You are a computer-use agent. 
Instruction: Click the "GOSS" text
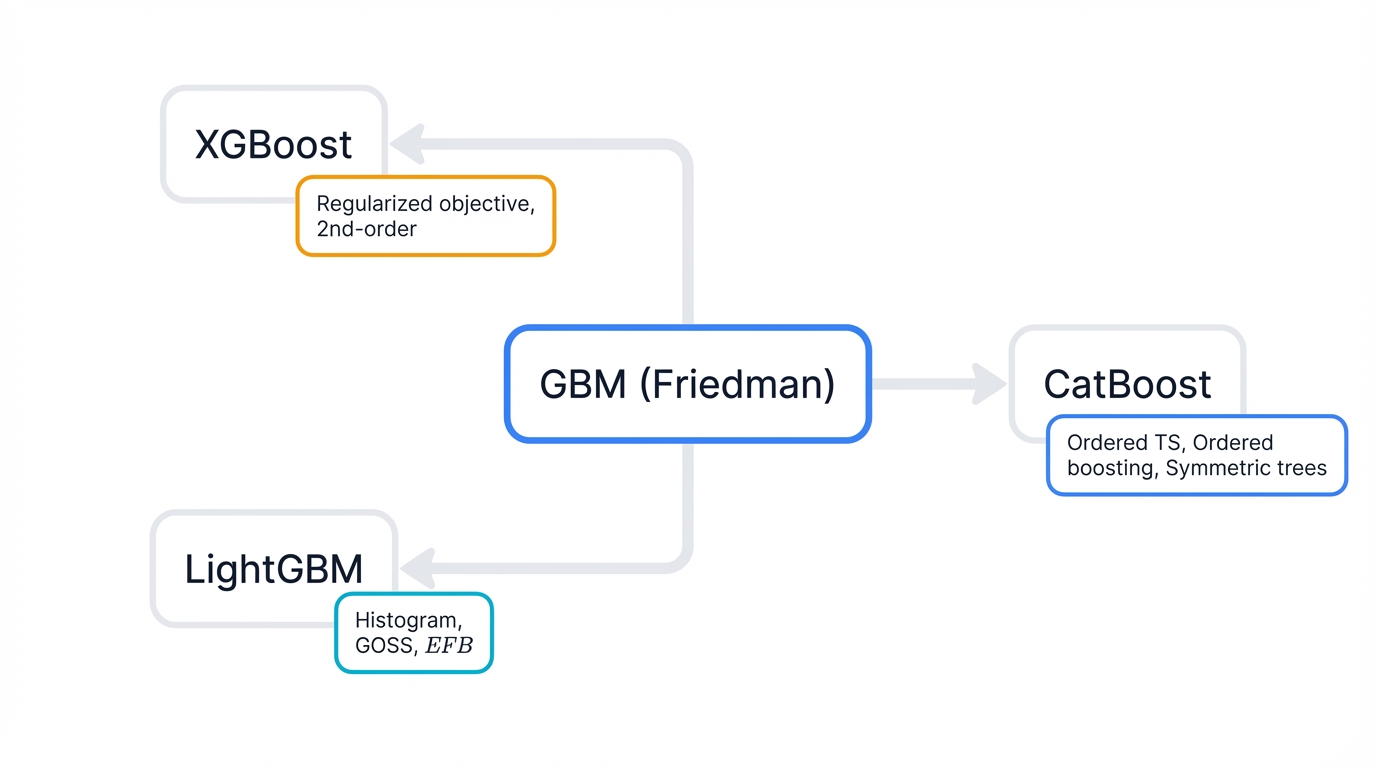point(383,645)
